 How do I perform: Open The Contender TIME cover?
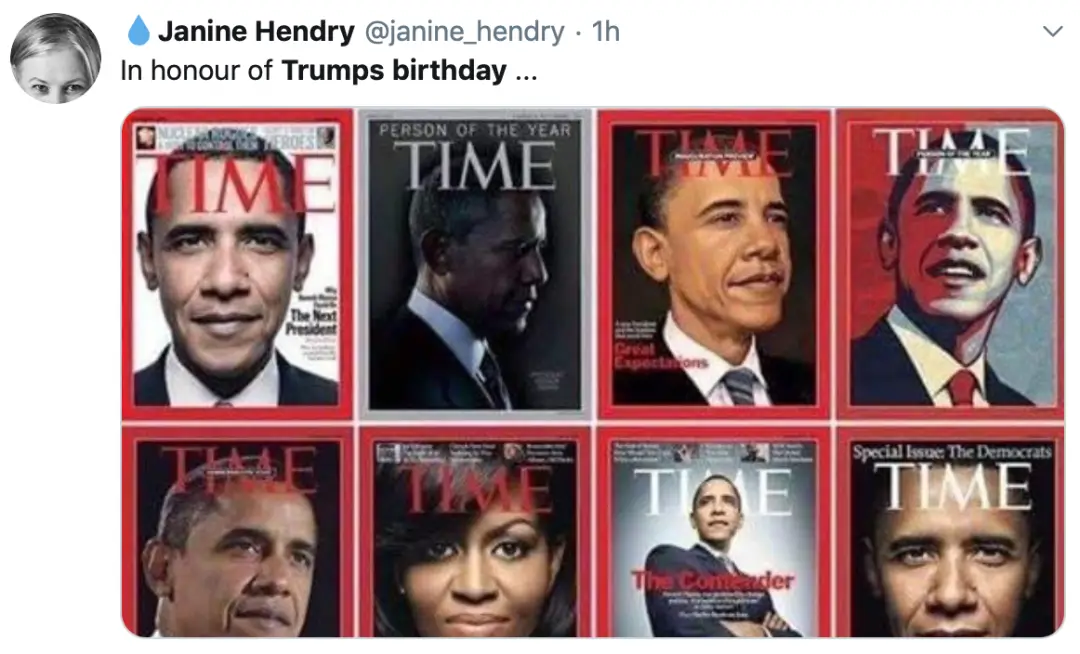tap(714, 531)
